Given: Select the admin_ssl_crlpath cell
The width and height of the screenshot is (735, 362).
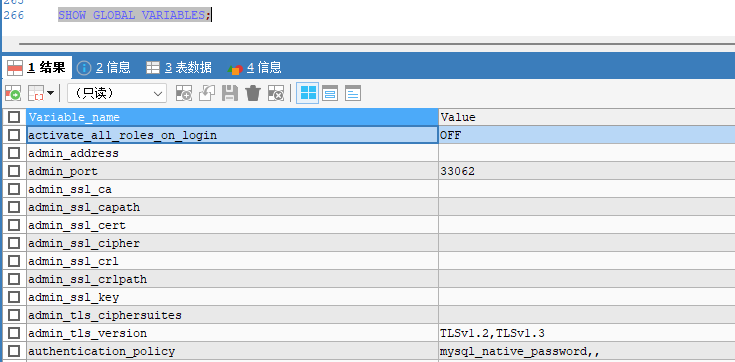Looking at the screenshot, I should (x=232, y=279).
